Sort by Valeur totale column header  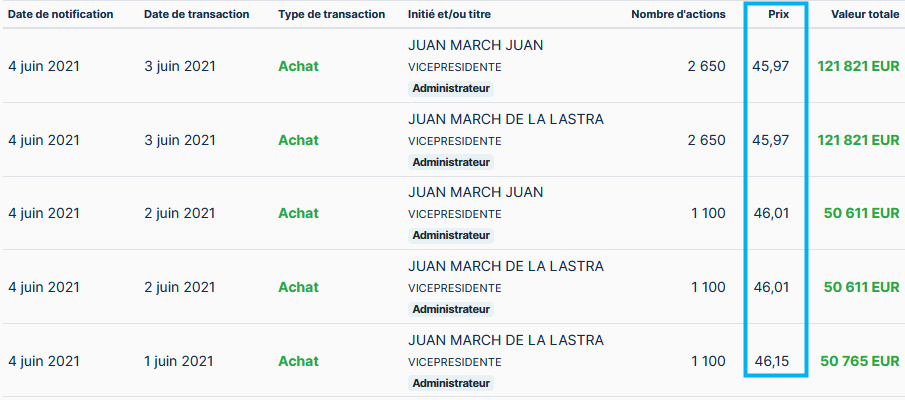[x=865, y=14]
